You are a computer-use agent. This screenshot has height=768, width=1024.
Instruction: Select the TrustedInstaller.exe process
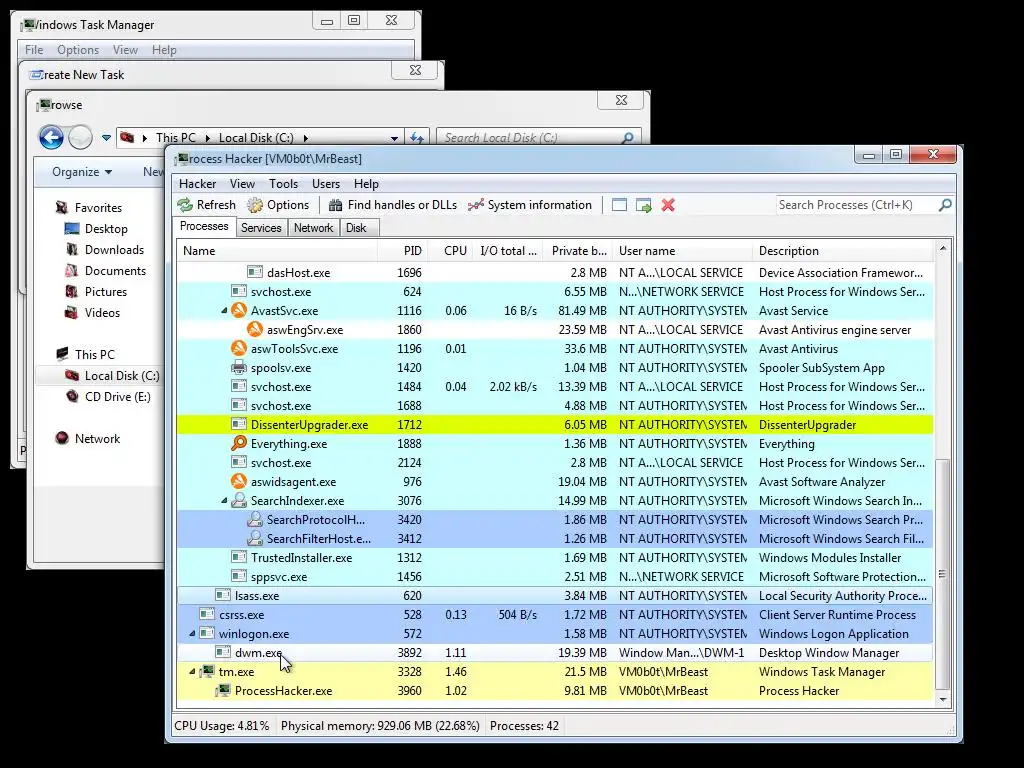(554, 558)
